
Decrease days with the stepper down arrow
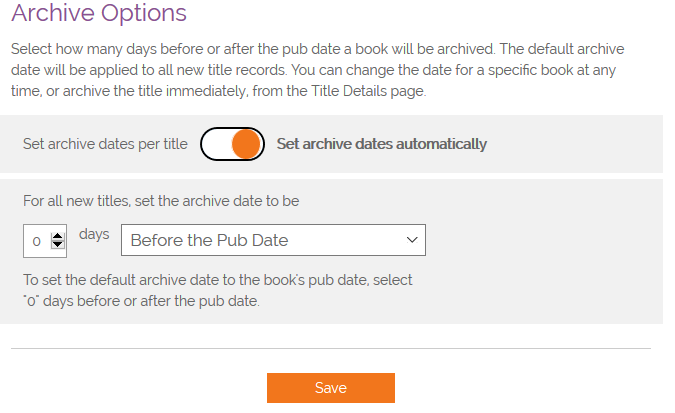click(x=57, y=245)
